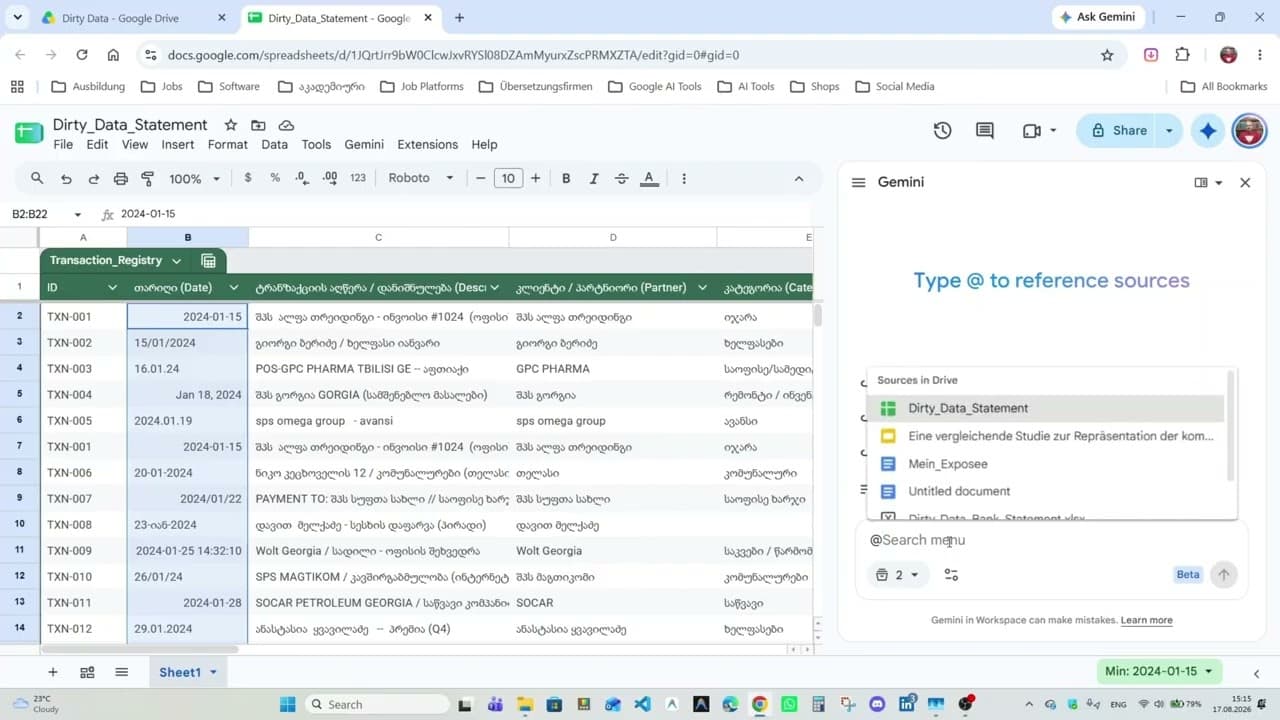Screen dimensions: 1280x720
Task: Open the Insert menu
Action: click(x=178, y=144)
